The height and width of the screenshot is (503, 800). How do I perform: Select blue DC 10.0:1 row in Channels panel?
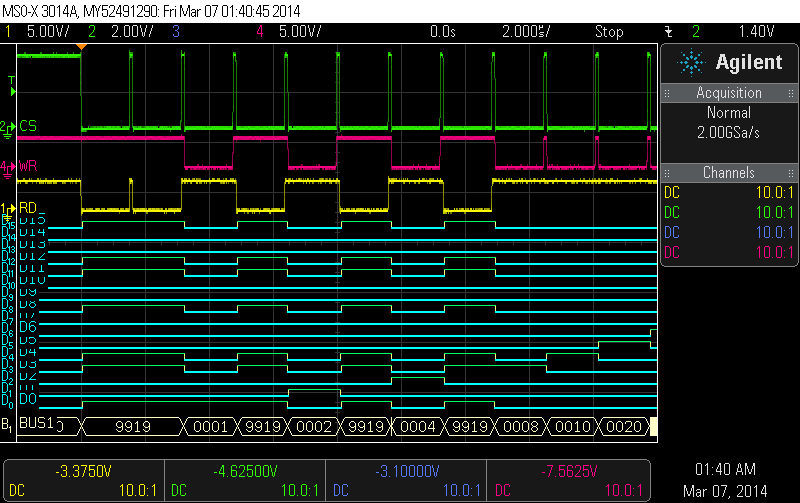pyautogui.click(x=729, y=232)
